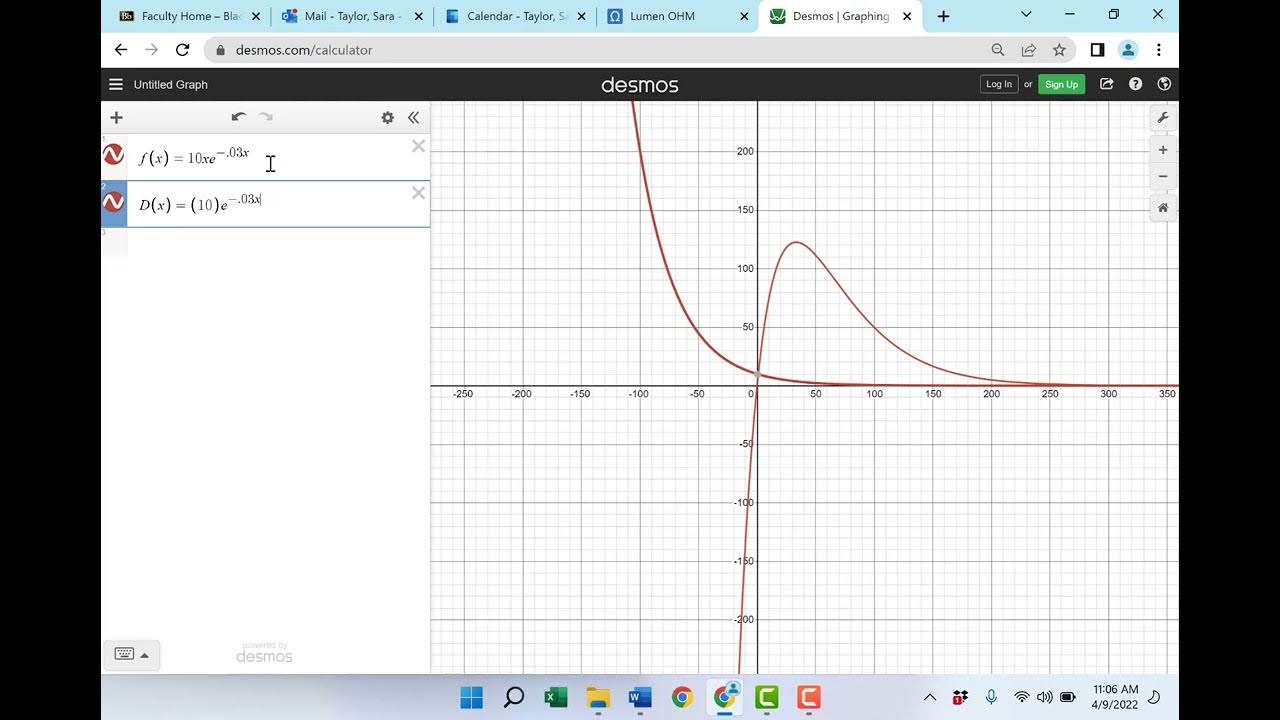Zoom out of the graph
This screenshot has height=720, width=1280.
click(1163, 176)
